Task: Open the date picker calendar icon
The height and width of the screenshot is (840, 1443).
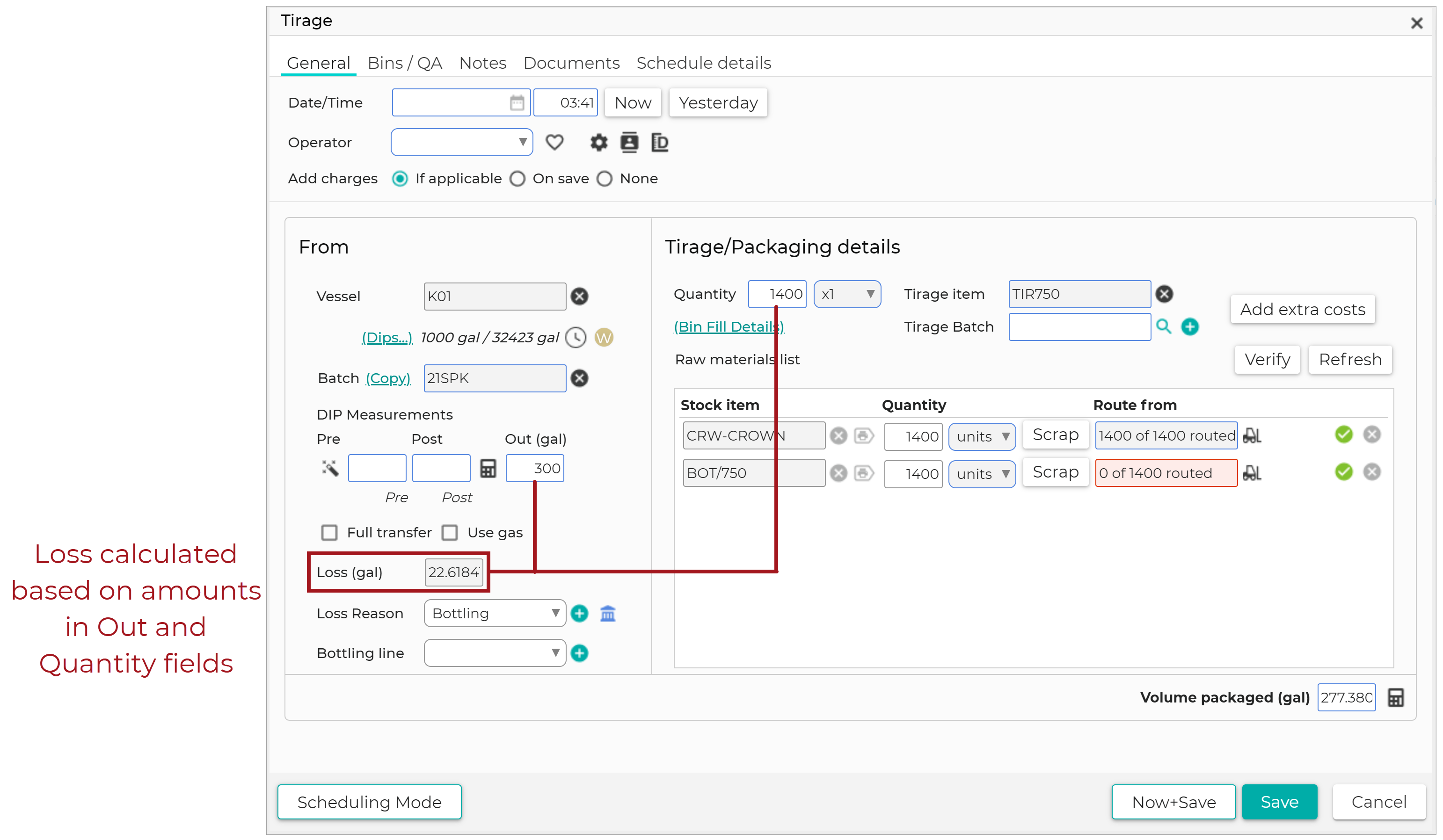Action: pos(517,103)
